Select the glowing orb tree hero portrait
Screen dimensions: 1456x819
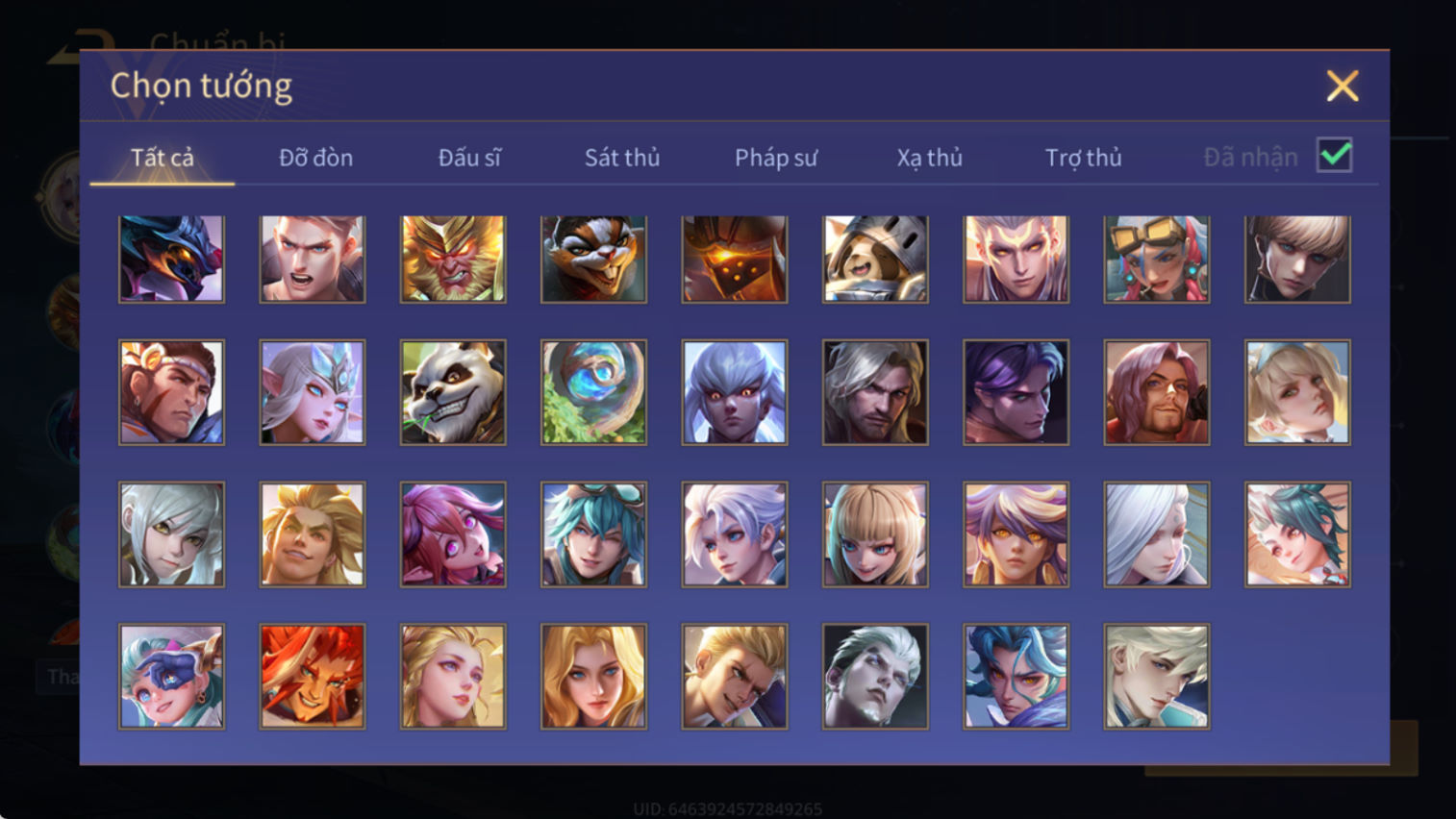coord(593,392)
